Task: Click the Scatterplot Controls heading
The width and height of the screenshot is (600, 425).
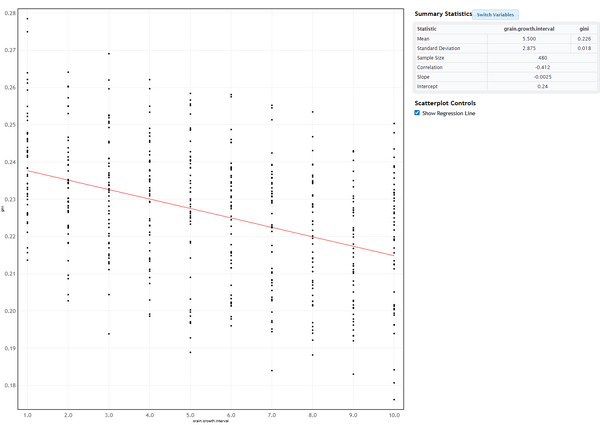Action: pos(445,103)
